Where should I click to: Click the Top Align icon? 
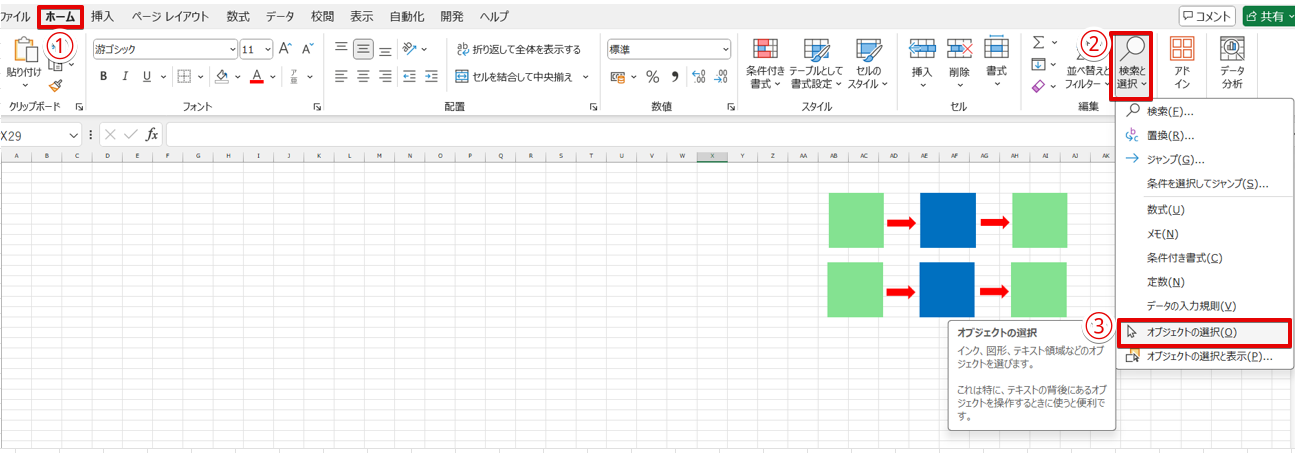tap(341, 48)
